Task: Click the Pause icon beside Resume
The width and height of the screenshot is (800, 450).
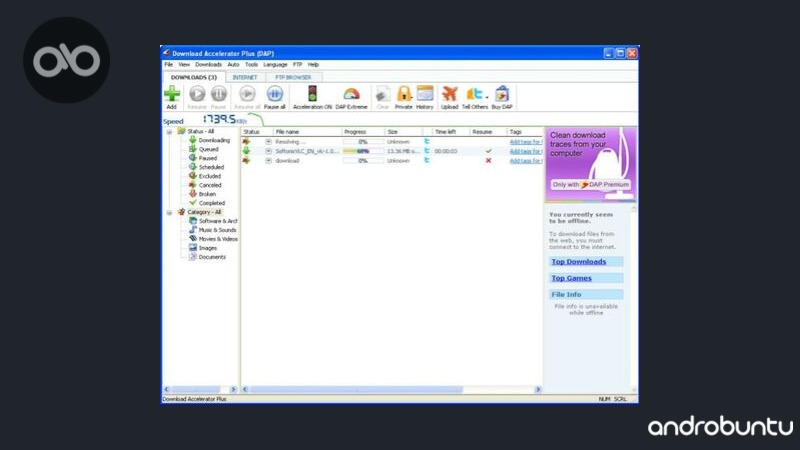Action: click(x=218, y=94)
